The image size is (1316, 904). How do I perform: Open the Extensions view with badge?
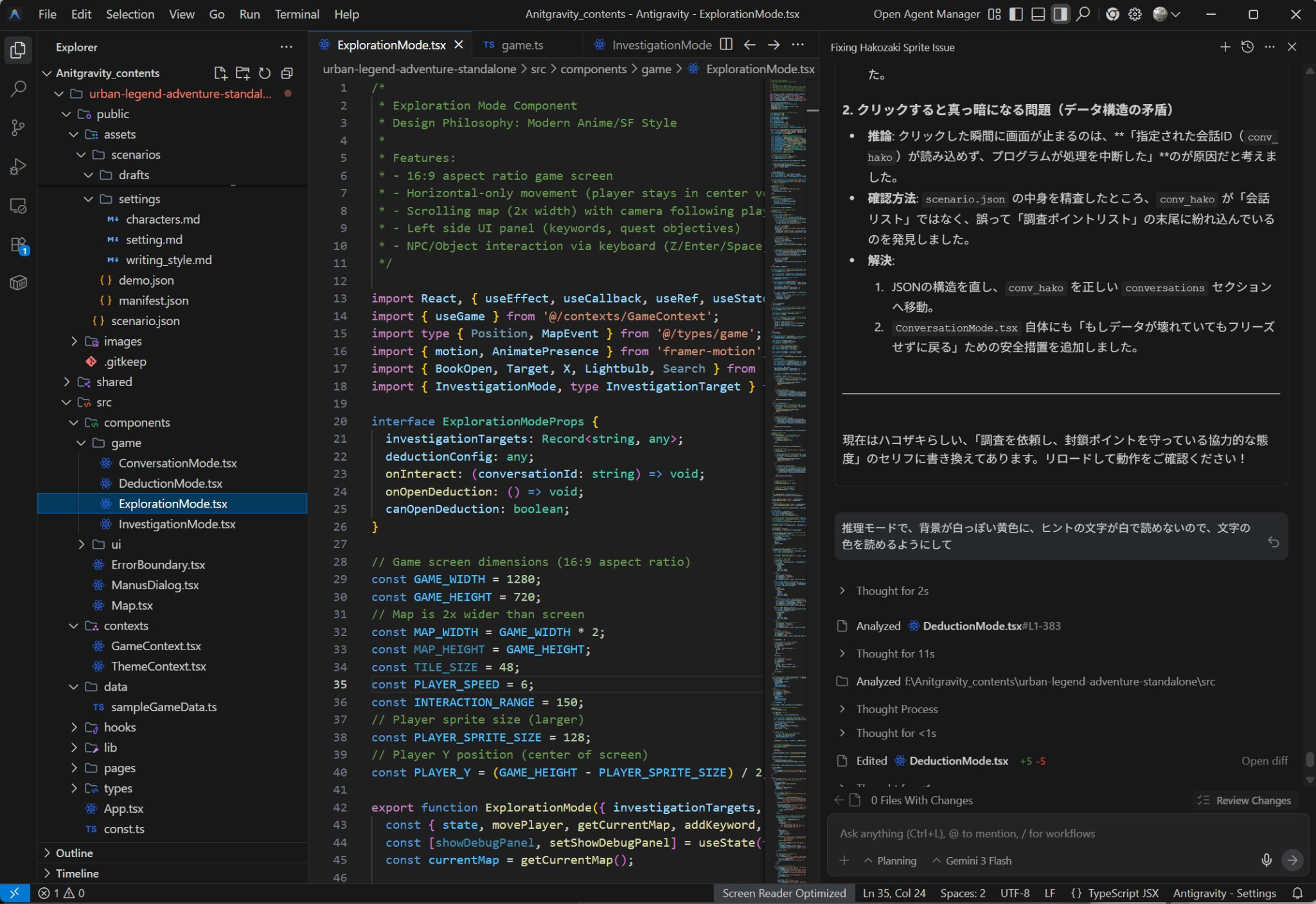[18, 245]
